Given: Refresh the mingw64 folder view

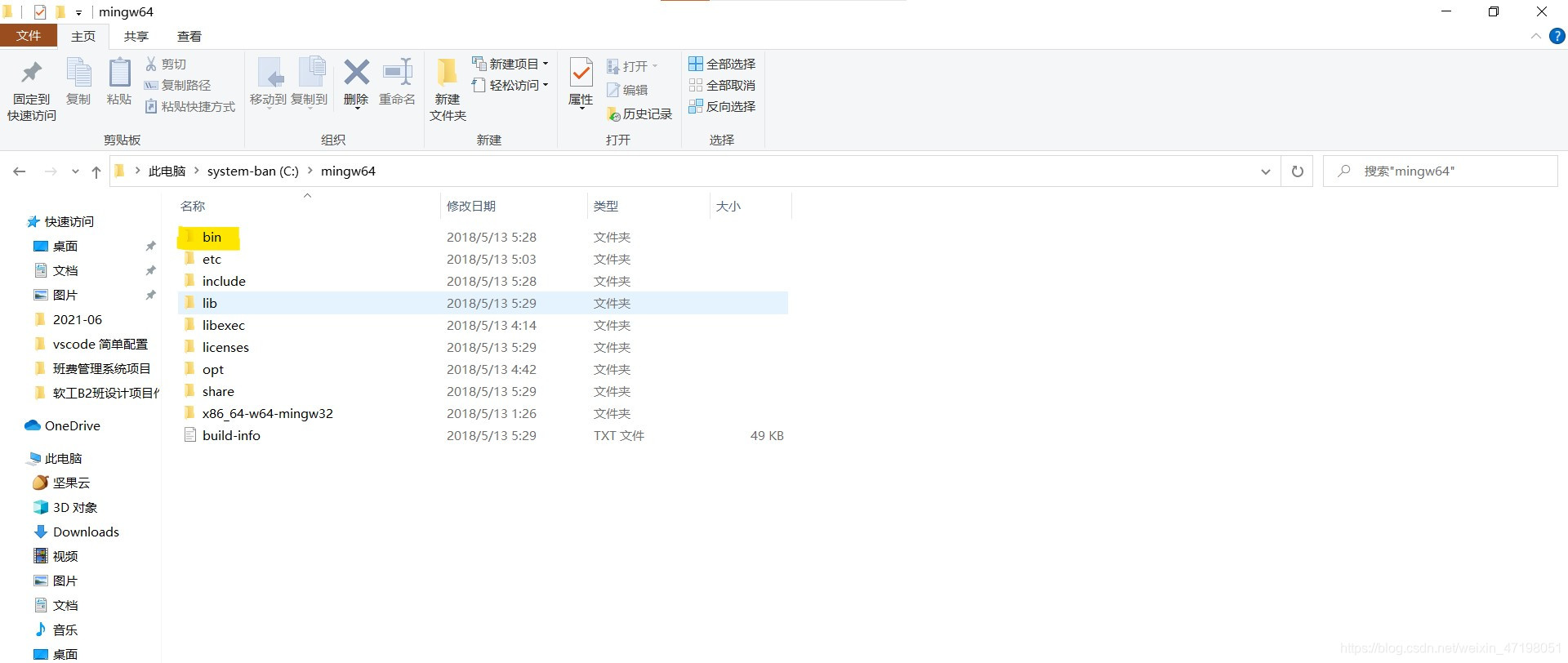Looking at the screenshot, I should [x=1297, y=171].
